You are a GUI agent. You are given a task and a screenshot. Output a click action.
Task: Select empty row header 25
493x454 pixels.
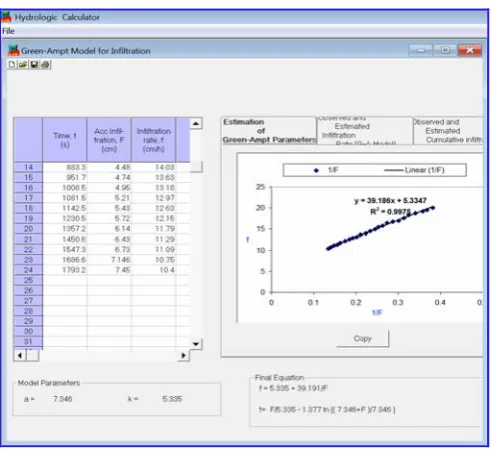coord(28,280)
